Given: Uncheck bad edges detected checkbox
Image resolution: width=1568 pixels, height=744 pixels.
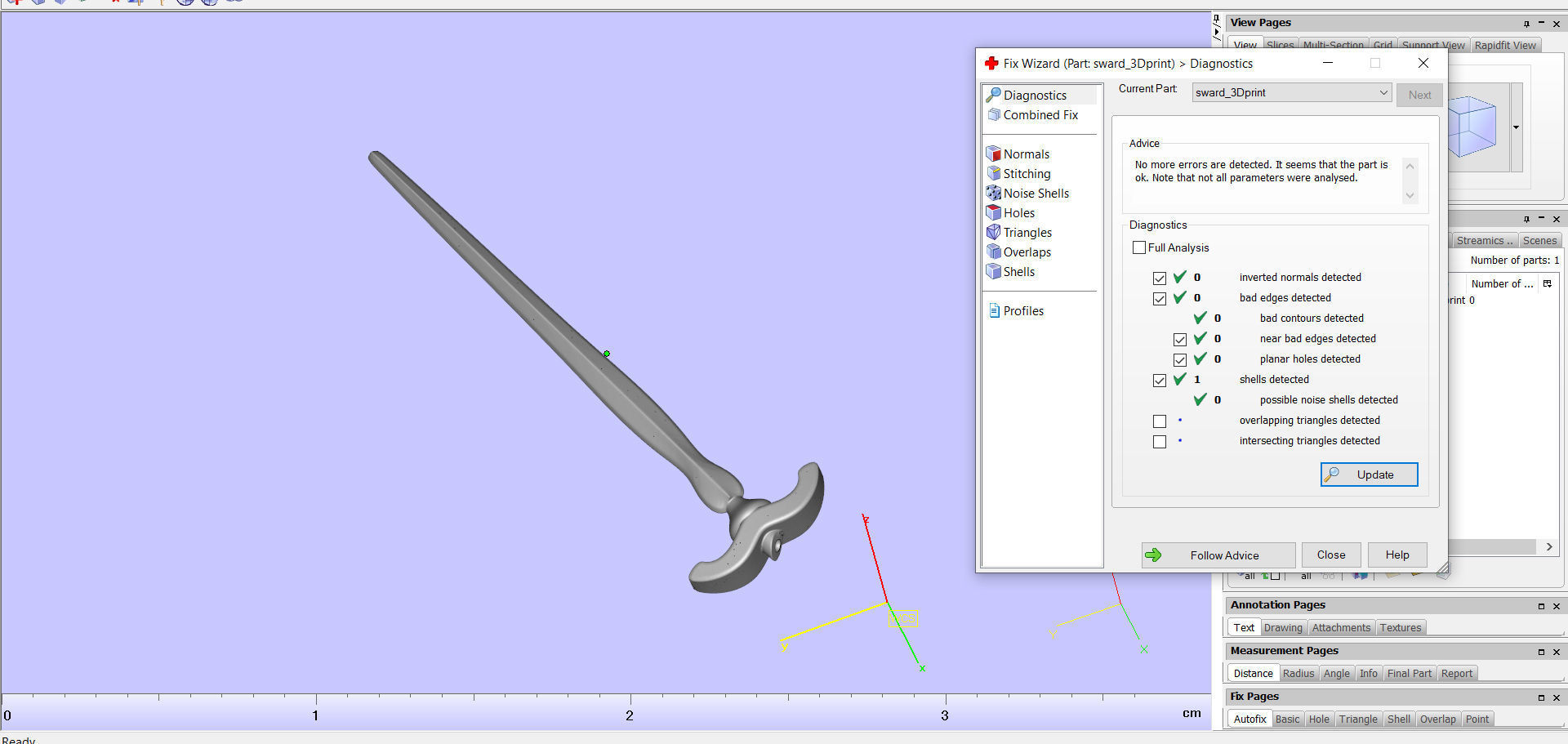Looking at the screenshot, I should [1160, 298].
